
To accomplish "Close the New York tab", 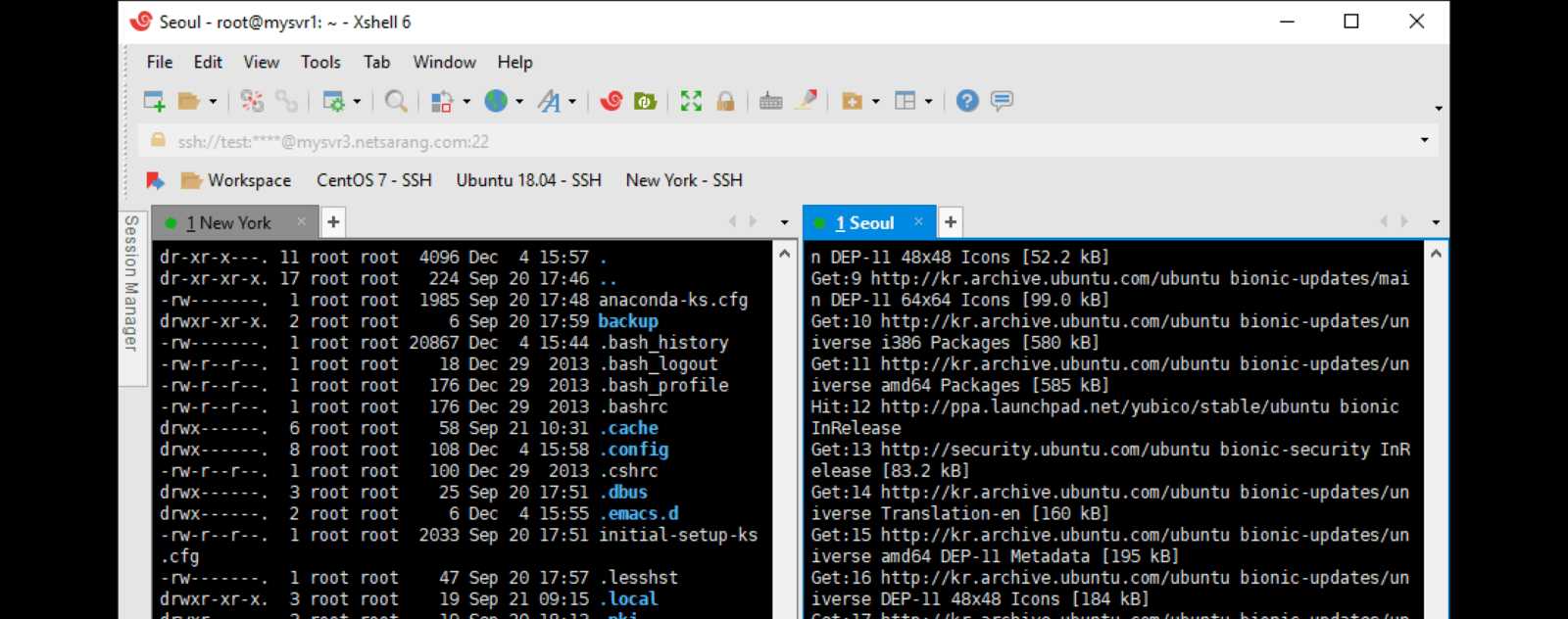I will 302,221.
